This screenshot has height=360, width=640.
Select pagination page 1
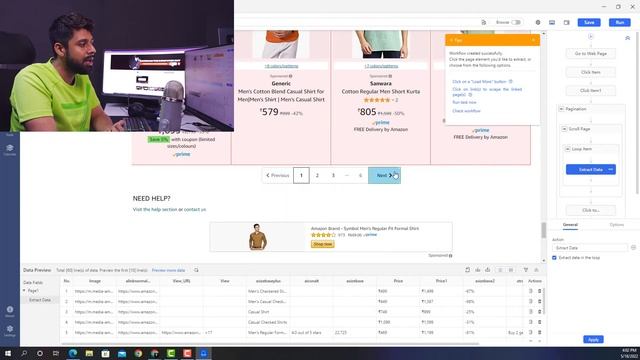click(301, 176)
